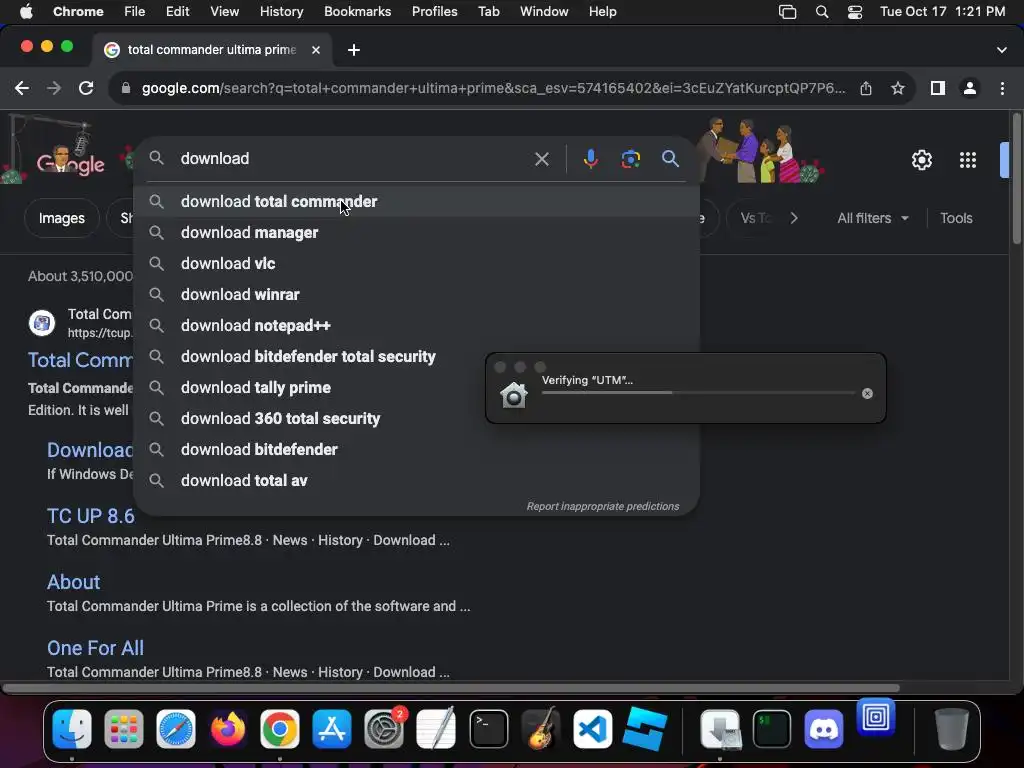The width and height of the screenshot is (1024, 768).
Task: Toggle Chrome side panel icon
Action: [x=938, y=88]
